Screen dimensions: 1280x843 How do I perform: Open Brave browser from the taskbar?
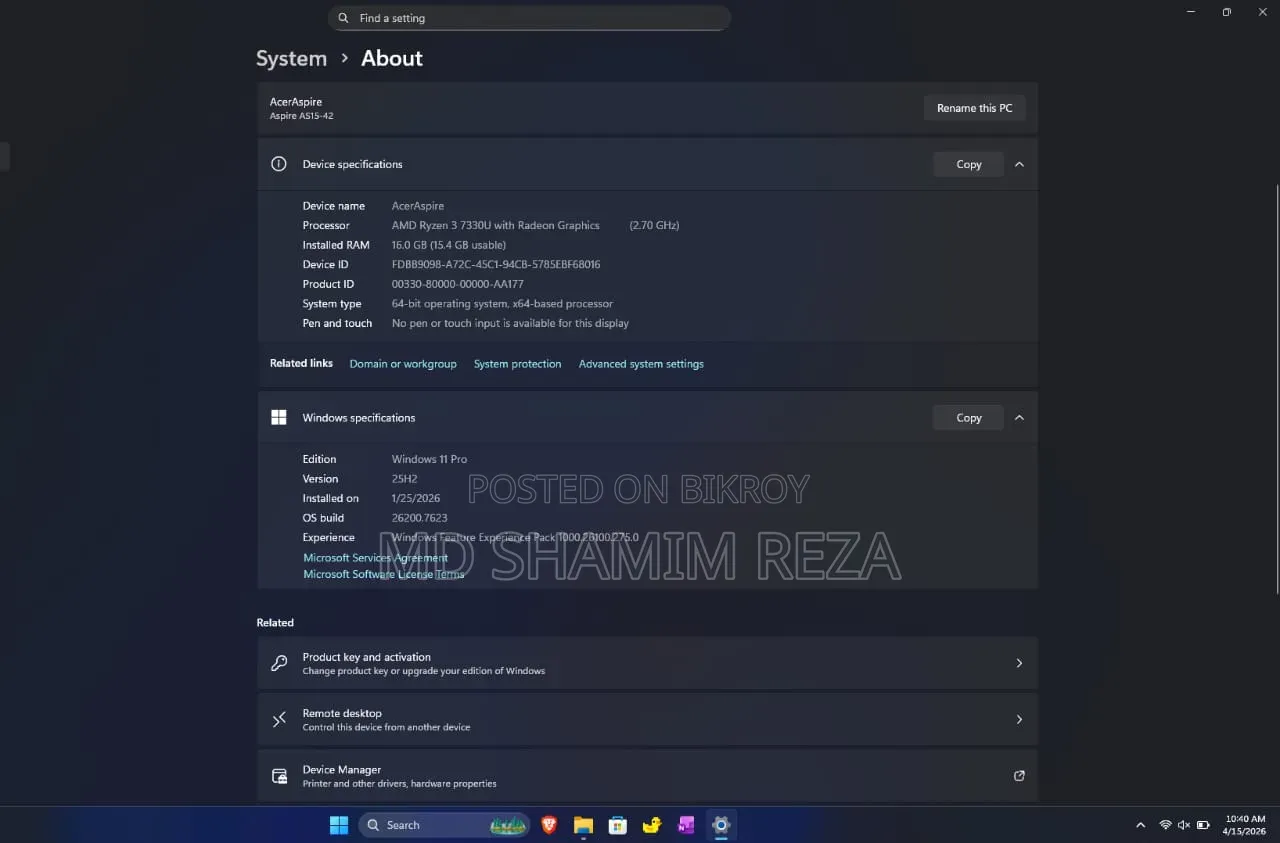coord(548,825)
